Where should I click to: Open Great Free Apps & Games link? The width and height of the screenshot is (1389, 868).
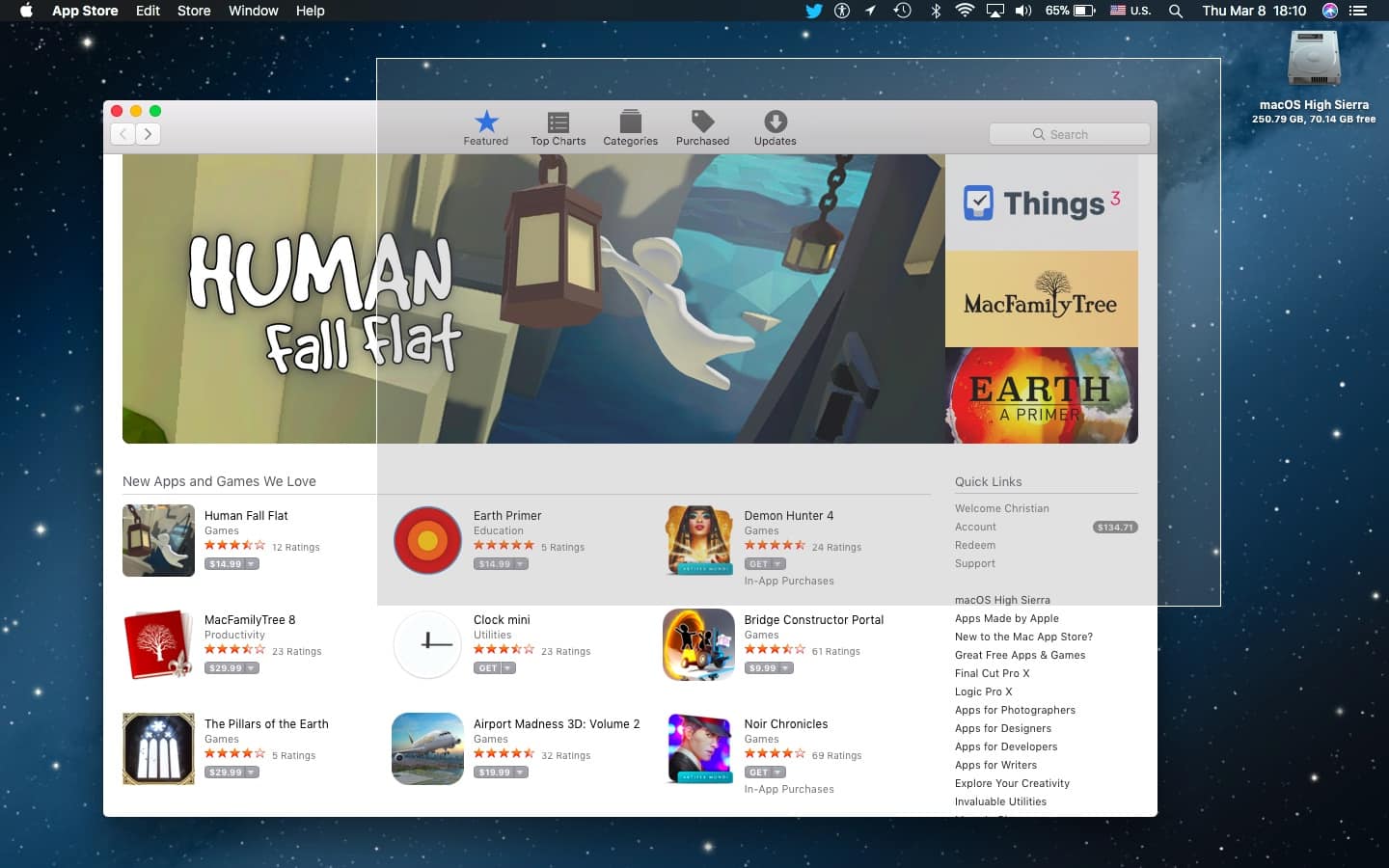point(1020,655)
